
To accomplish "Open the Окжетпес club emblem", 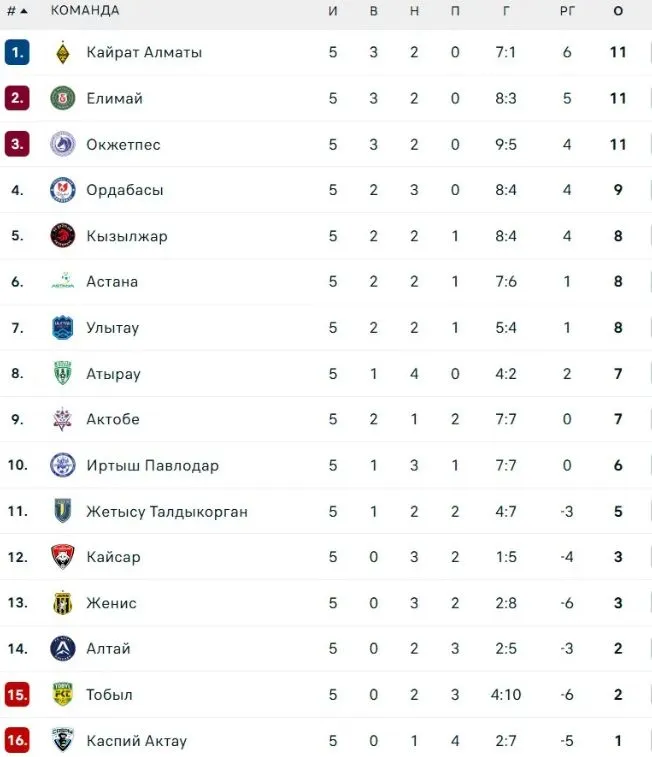I will pos(63,144).
